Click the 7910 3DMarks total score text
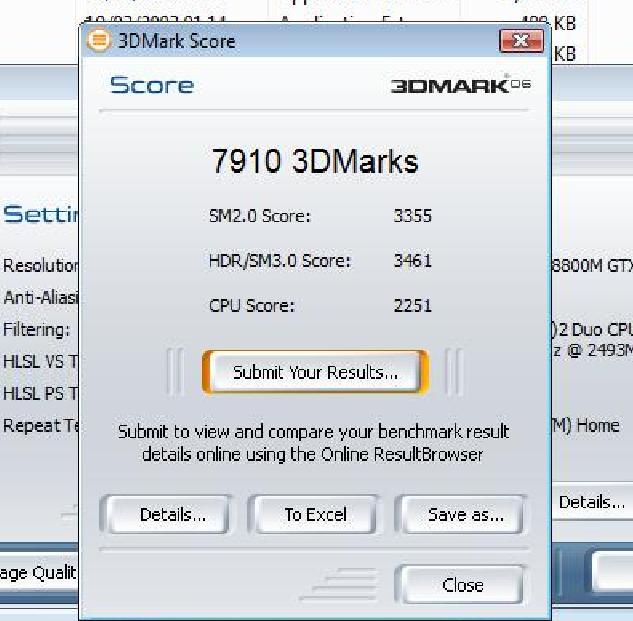 (x=315, y=162)
